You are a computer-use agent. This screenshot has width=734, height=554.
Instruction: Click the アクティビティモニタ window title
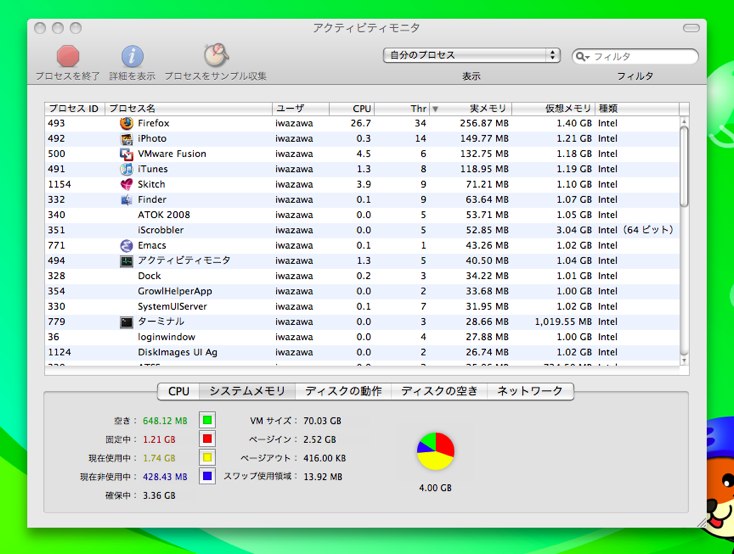pyautogui.click(x=367, y=28)
